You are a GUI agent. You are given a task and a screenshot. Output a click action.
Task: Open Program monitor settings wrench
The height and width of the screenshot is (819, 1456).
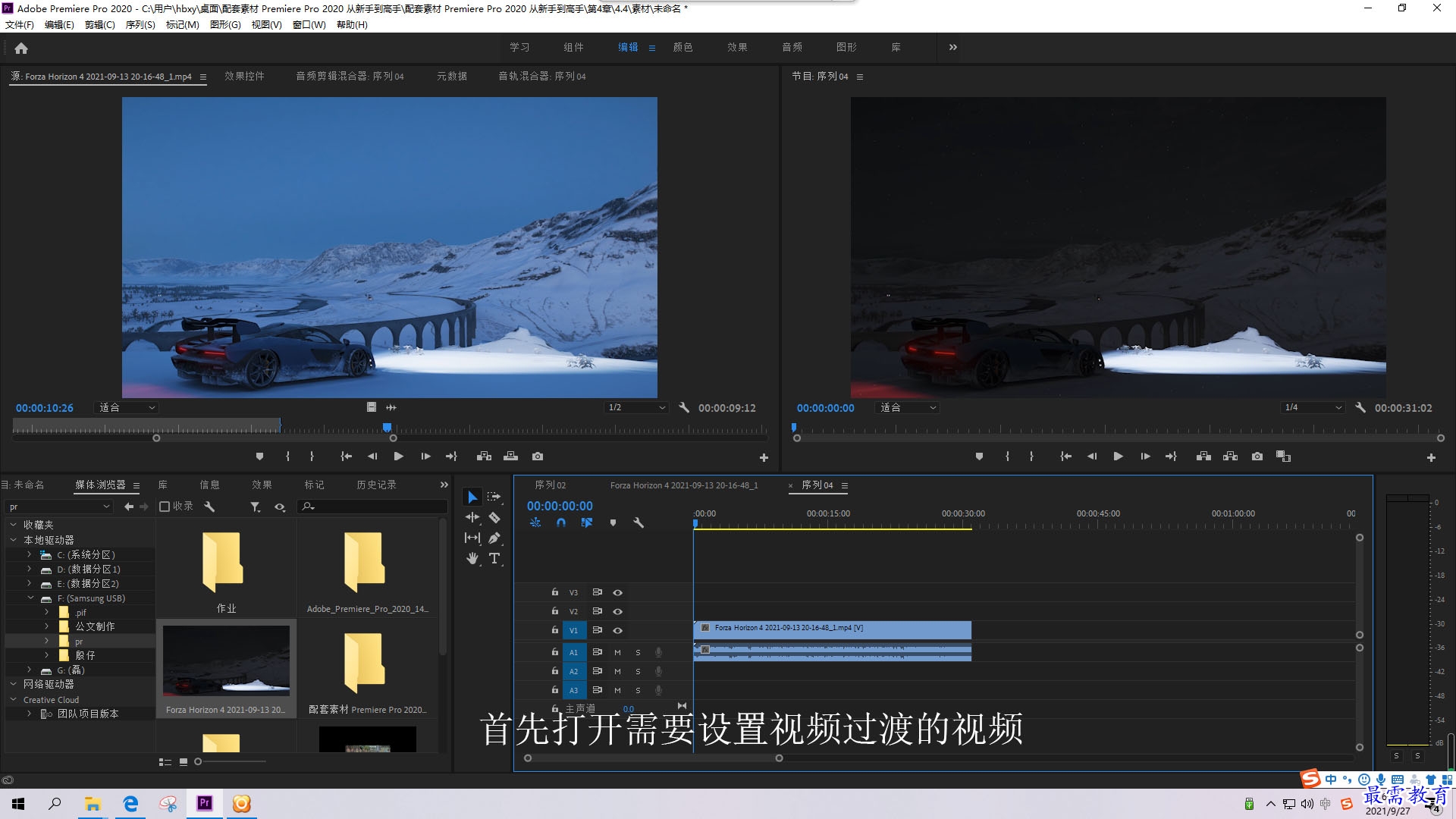click(x=1360, y=407)
